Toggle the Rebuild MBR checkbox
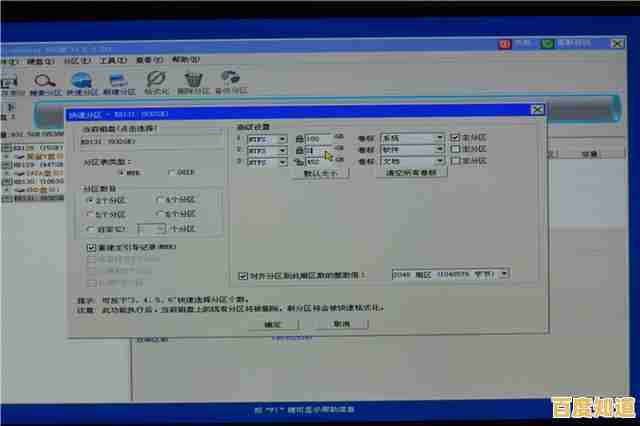 [x=92, y=246]
